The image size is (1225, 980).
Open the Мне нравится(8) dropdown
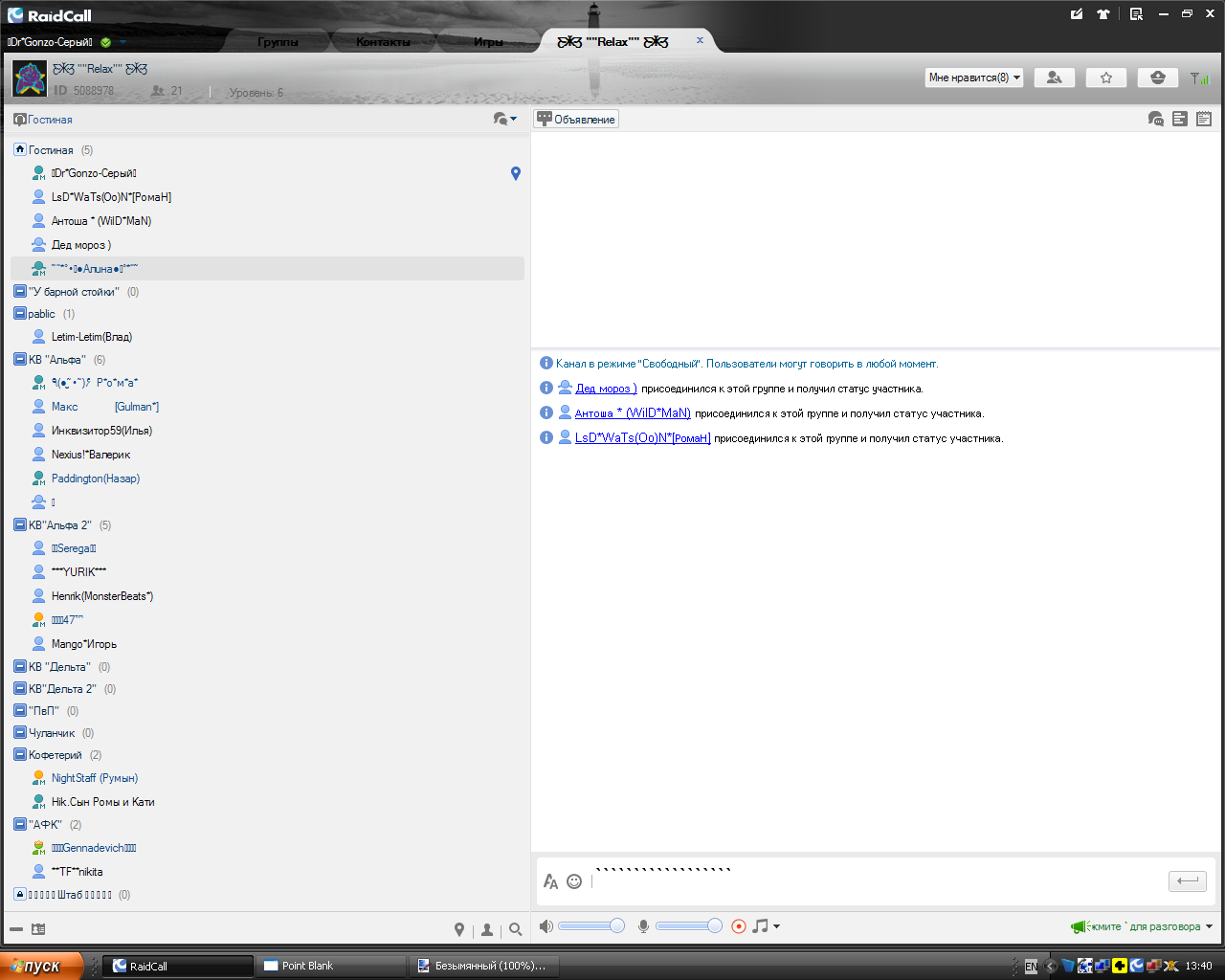974,78
